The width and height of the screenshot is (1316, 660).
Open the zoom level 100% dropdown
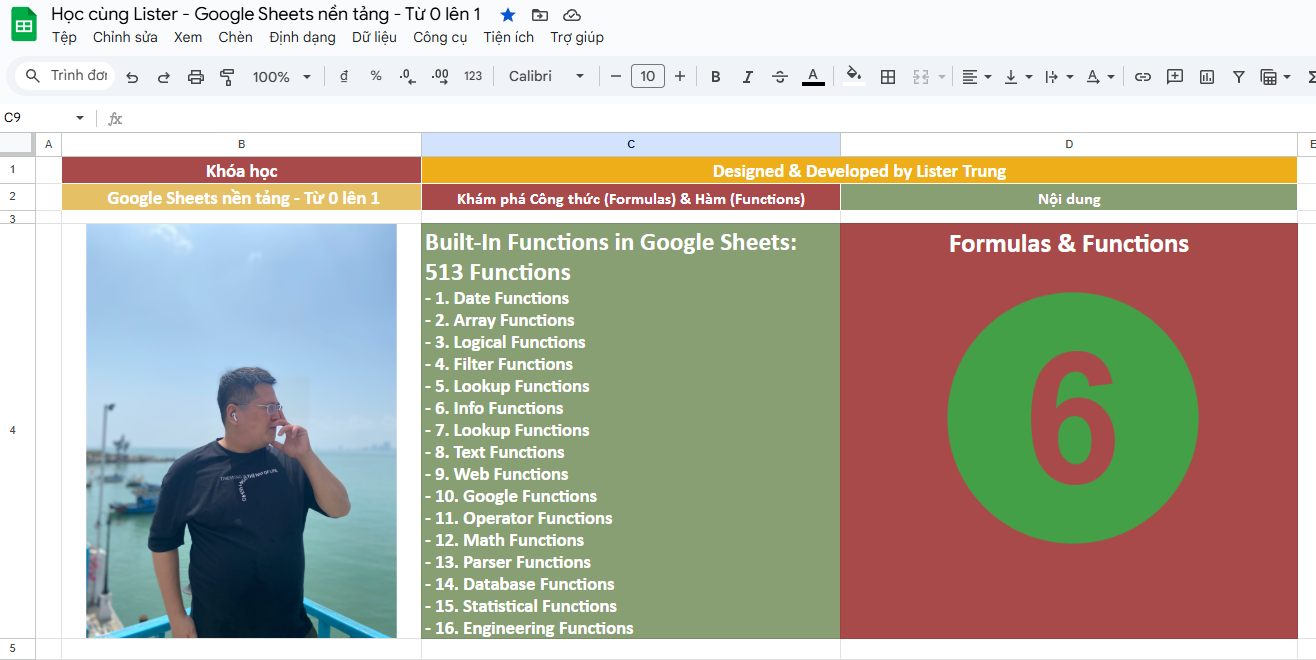(x=282, y=77)
